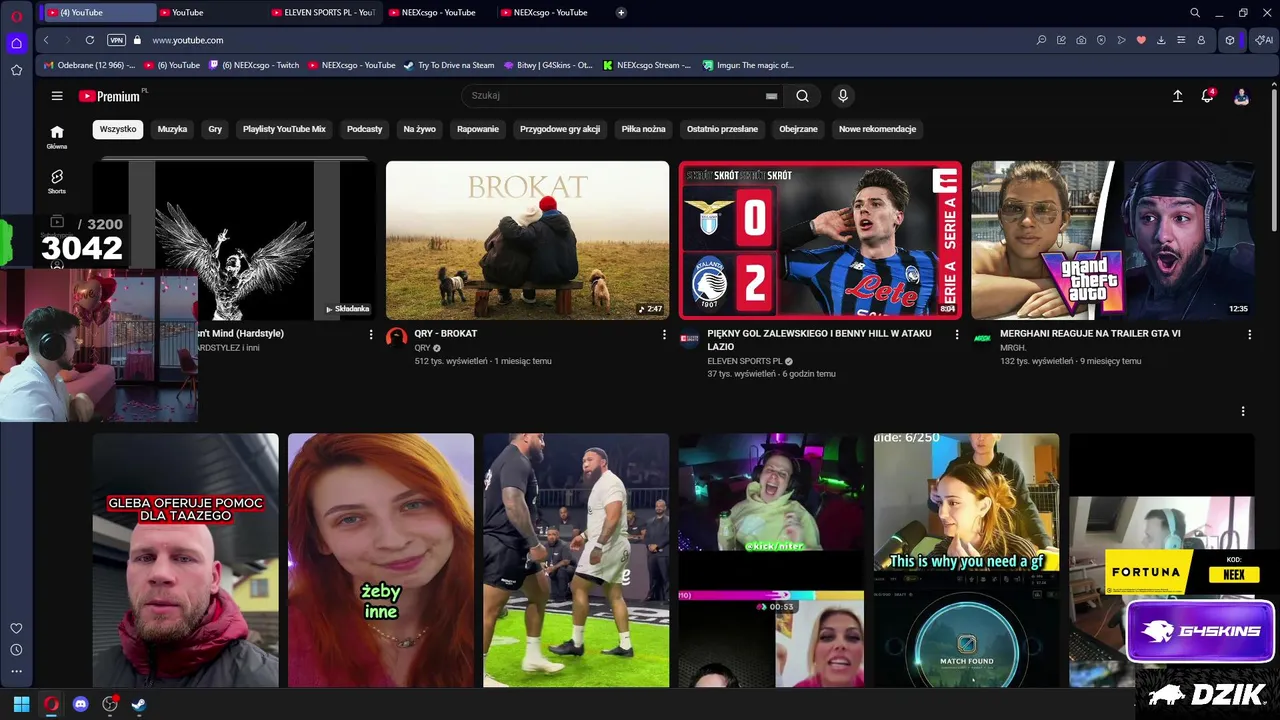
Task: Select Playlisty YouTube Mix chip
Action: click(x=284, y=129)
